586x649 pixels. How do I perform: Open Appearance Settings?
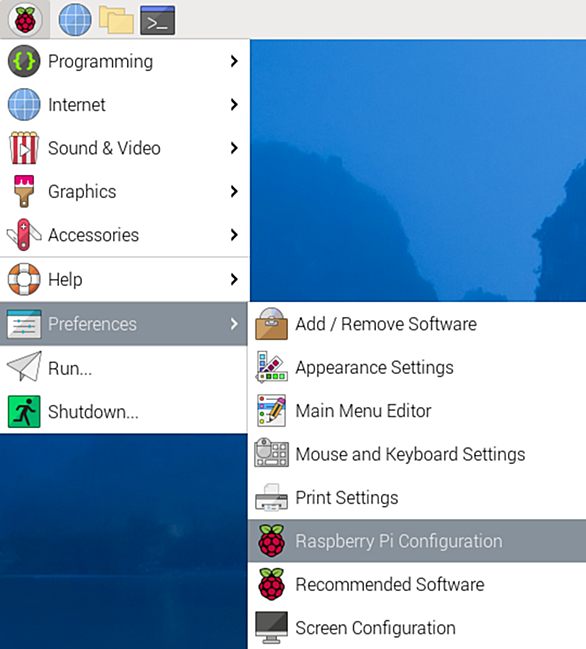tap(417, 367)
